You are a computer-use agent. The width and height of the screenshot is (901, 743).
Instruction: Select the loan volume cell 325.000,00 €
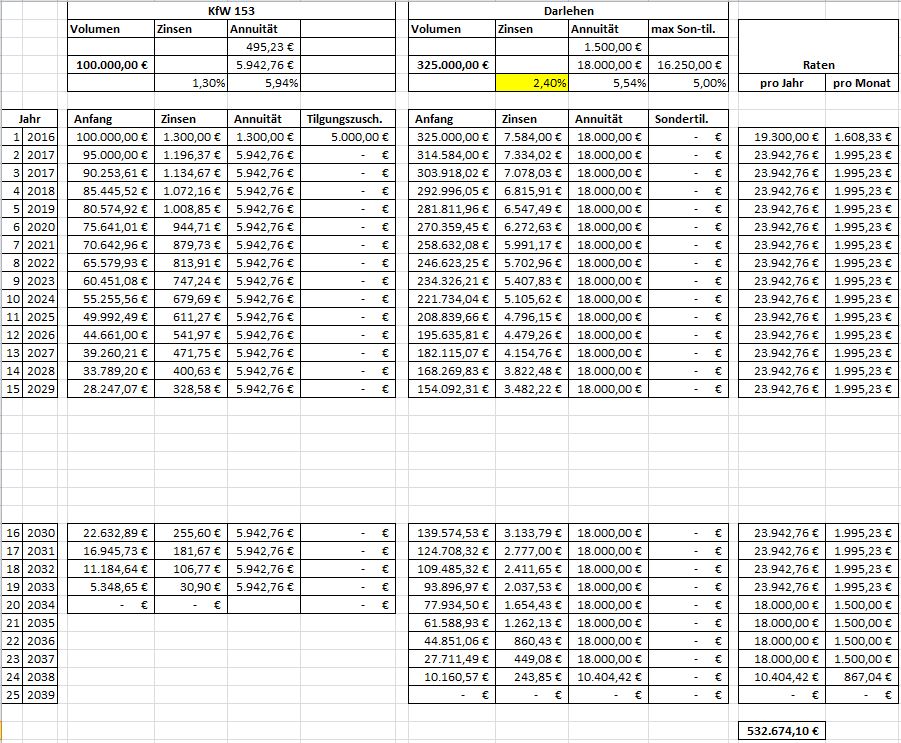(452, 65)
